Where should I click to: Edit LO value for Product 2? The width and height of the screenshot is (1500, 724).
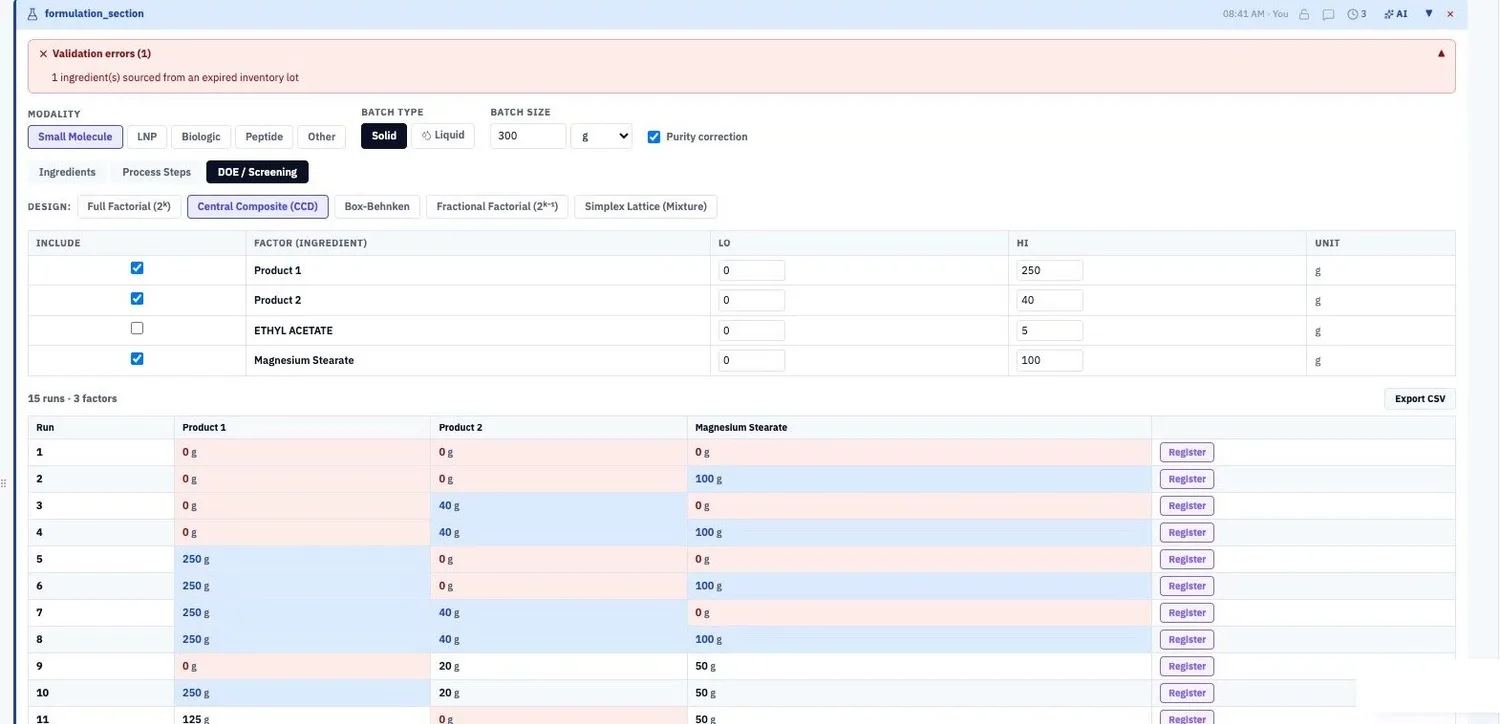click(751, 300)
